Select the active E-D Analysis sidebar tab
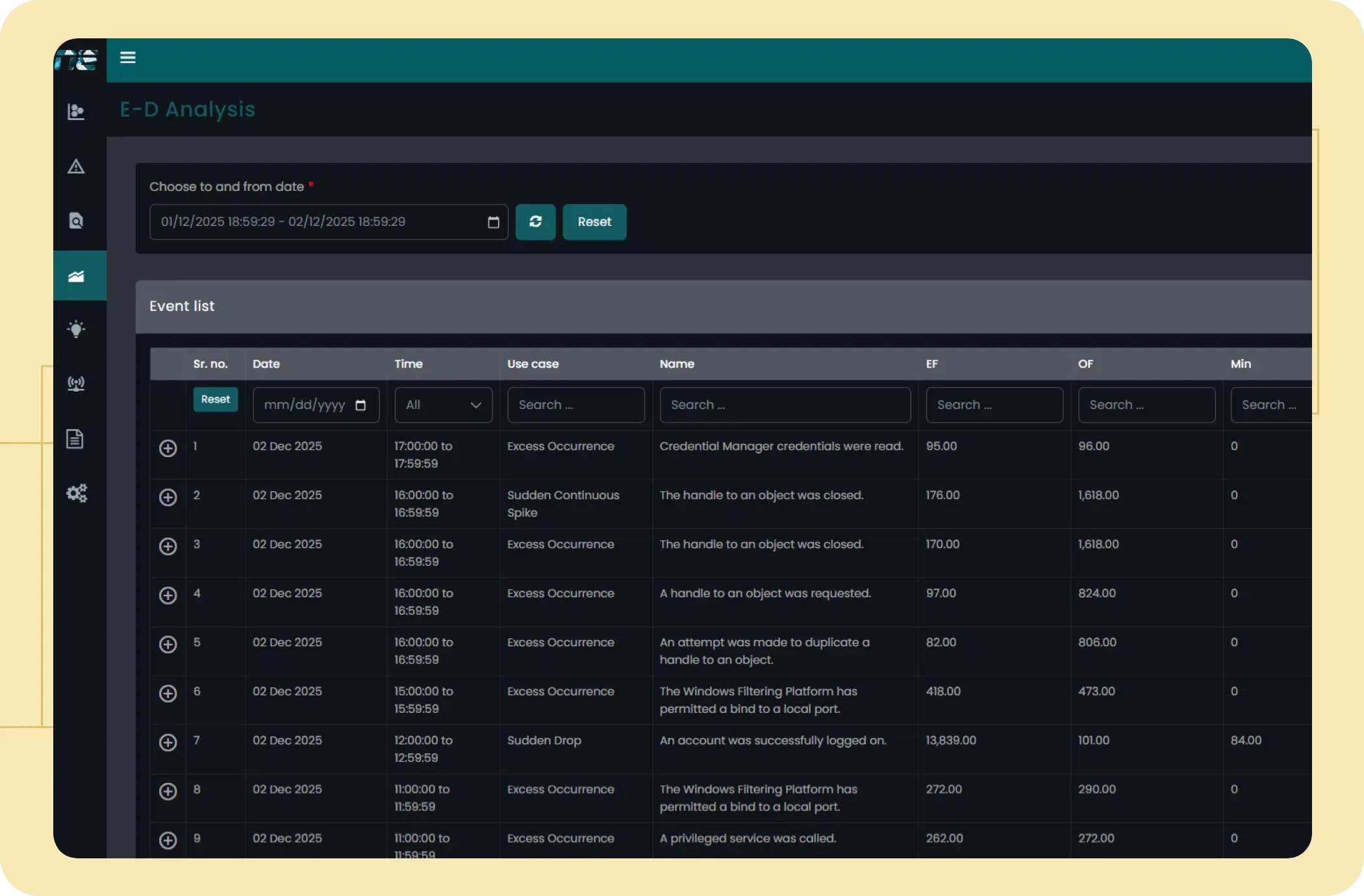 click(x=79, y=276)
